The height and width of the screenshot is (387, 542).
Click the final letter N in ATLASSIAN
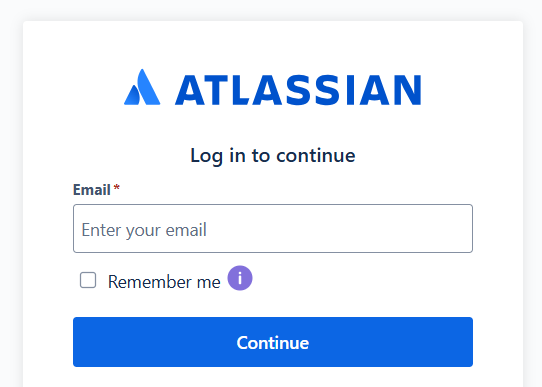point(407,90)
